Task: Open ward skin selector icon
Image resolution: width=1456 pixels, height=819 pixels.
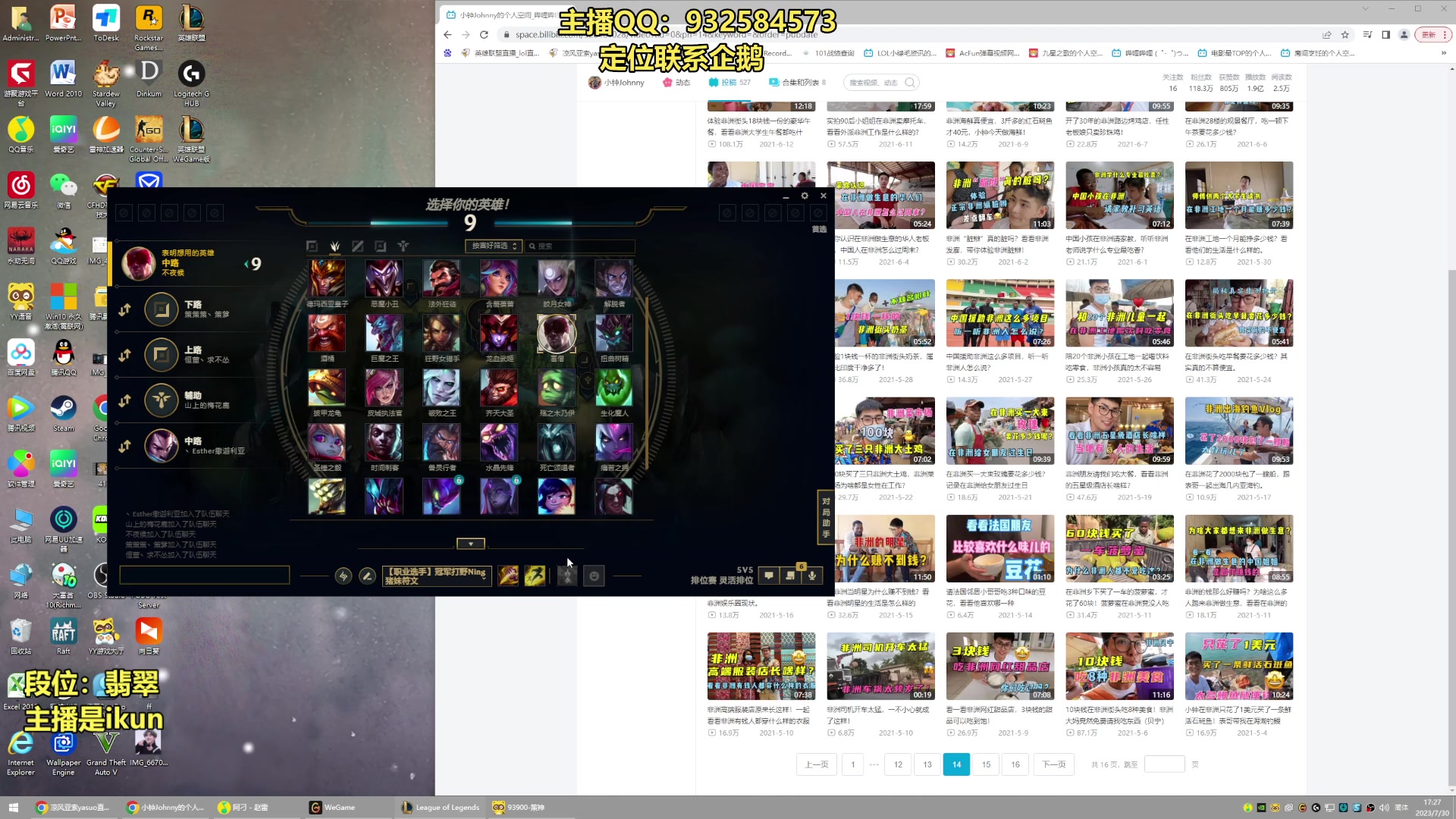Action: tap(567, 576)
